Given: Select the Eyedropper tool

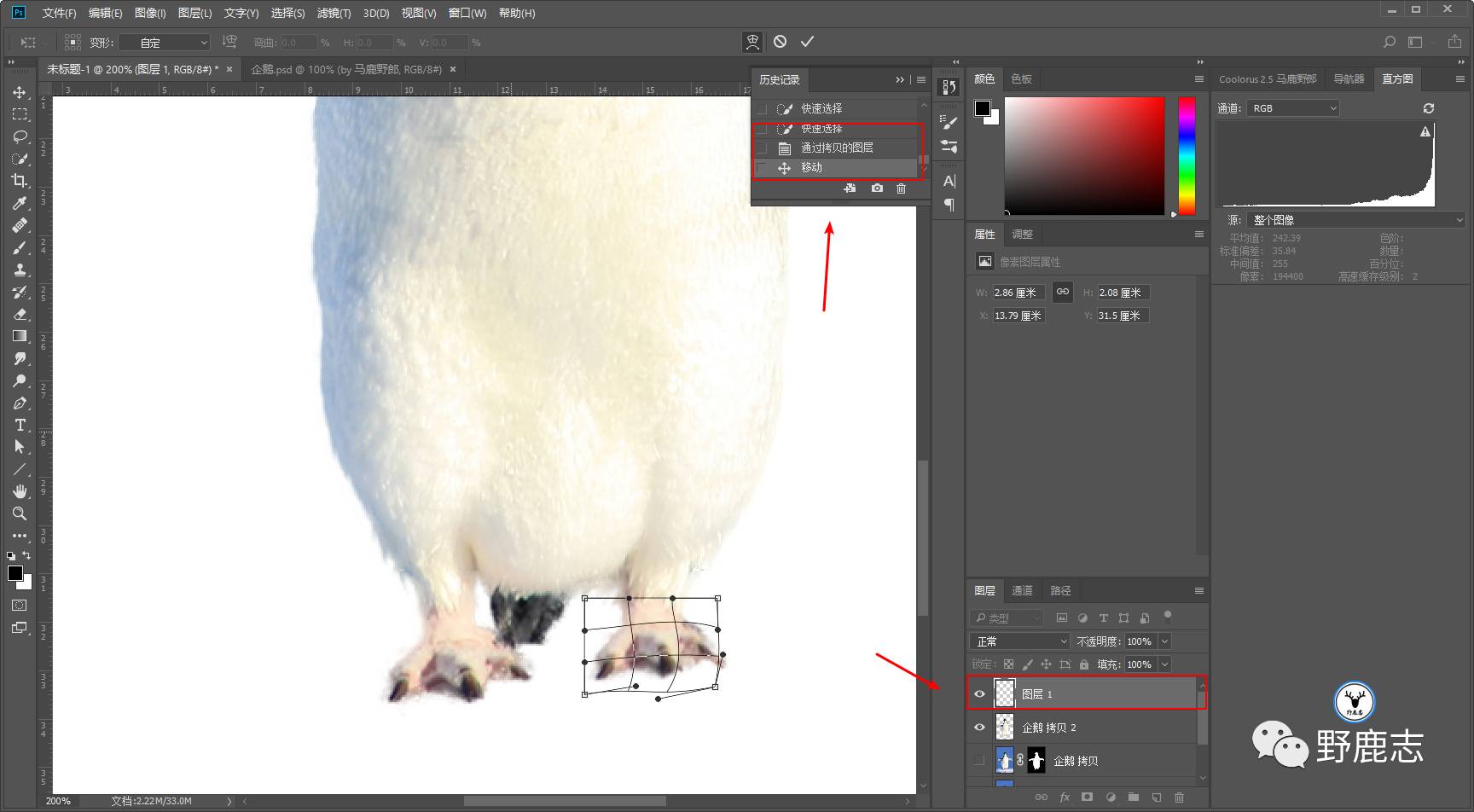Looking at the screenshot, I should (x=20, y=203).
